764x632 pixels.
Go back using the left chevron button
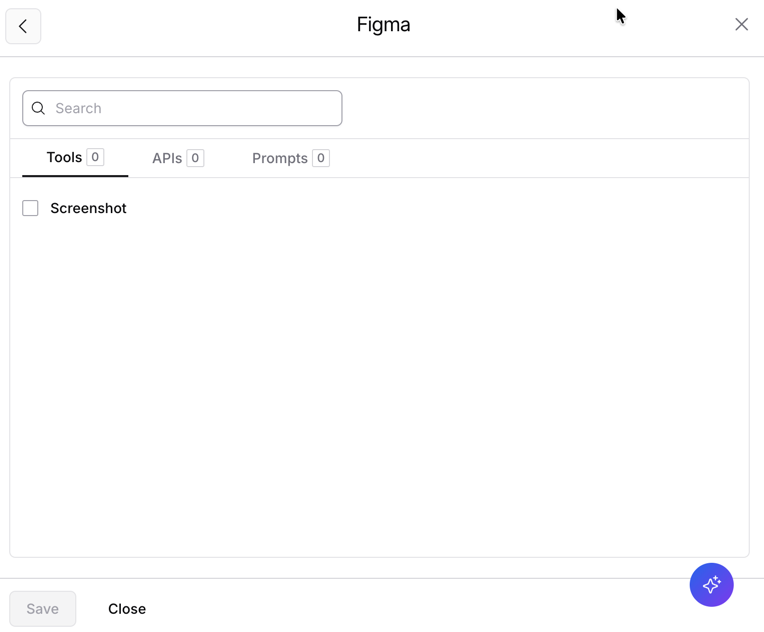click(23, 26)
